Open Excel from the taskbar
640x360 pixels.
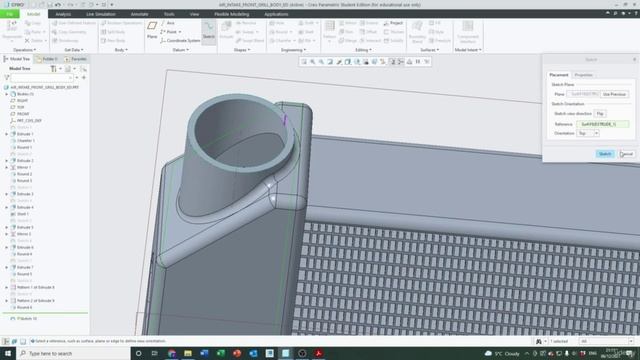(220, 353)
